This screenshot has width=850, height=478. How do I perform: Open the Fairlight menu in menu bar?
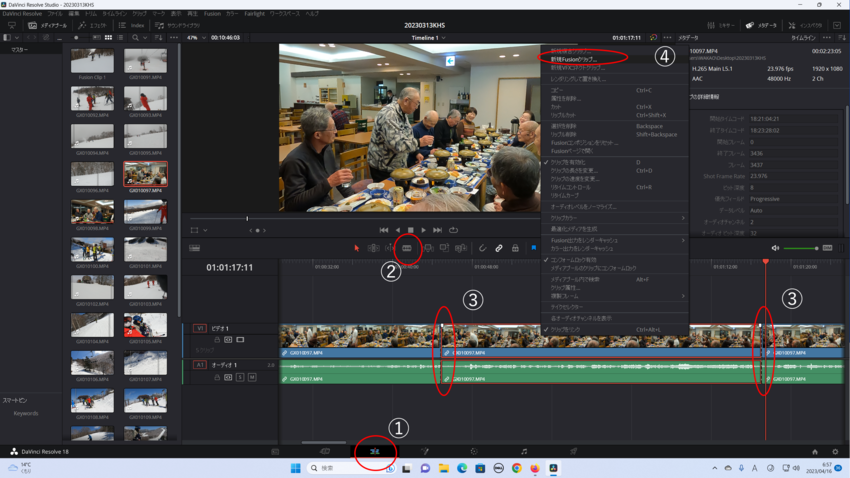pos(254,14)
